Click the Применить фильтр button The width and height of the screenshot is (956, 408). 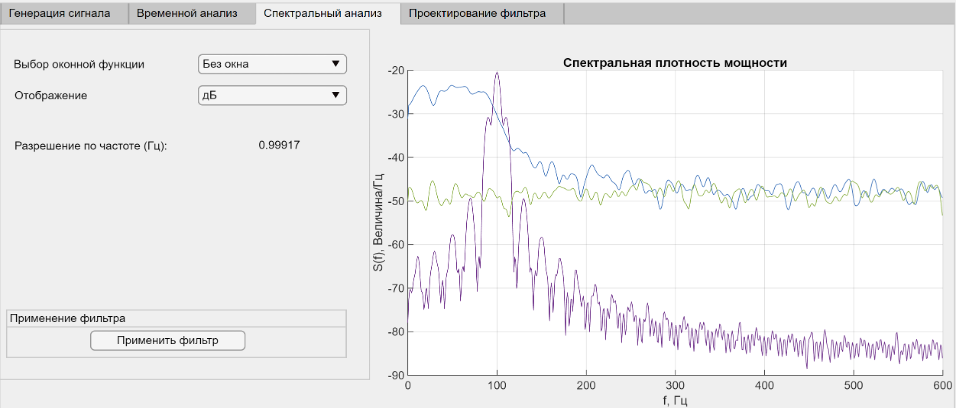168,340
